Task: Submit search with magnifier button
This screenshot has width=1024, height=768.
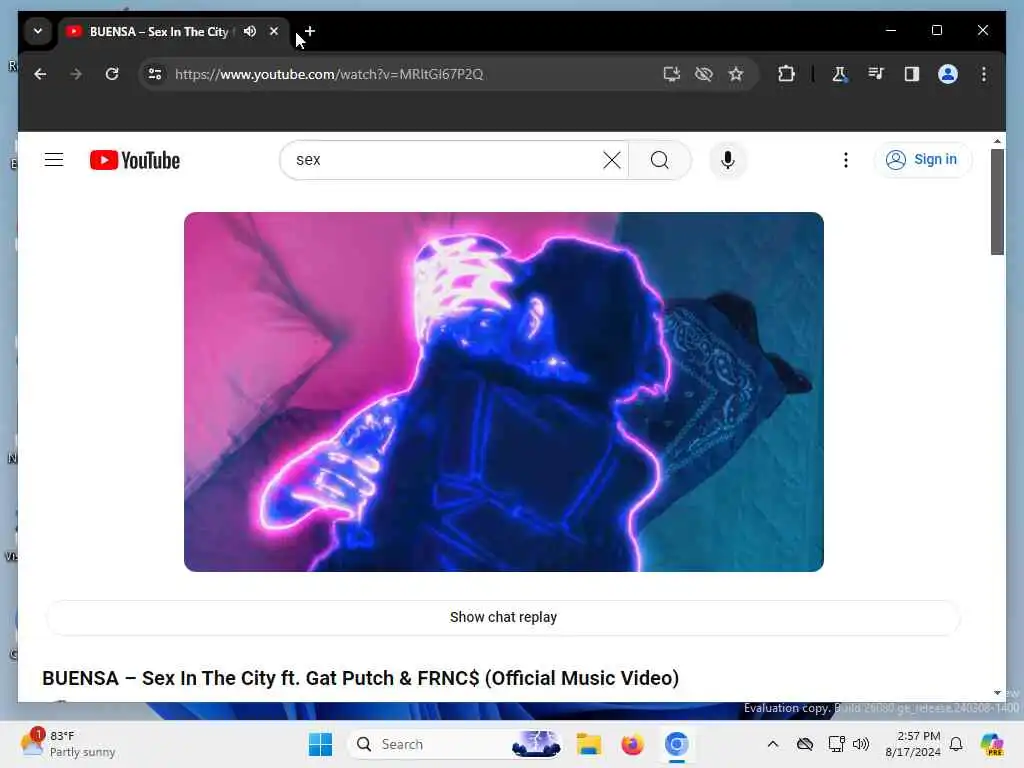Action: [x=660, y=160]
